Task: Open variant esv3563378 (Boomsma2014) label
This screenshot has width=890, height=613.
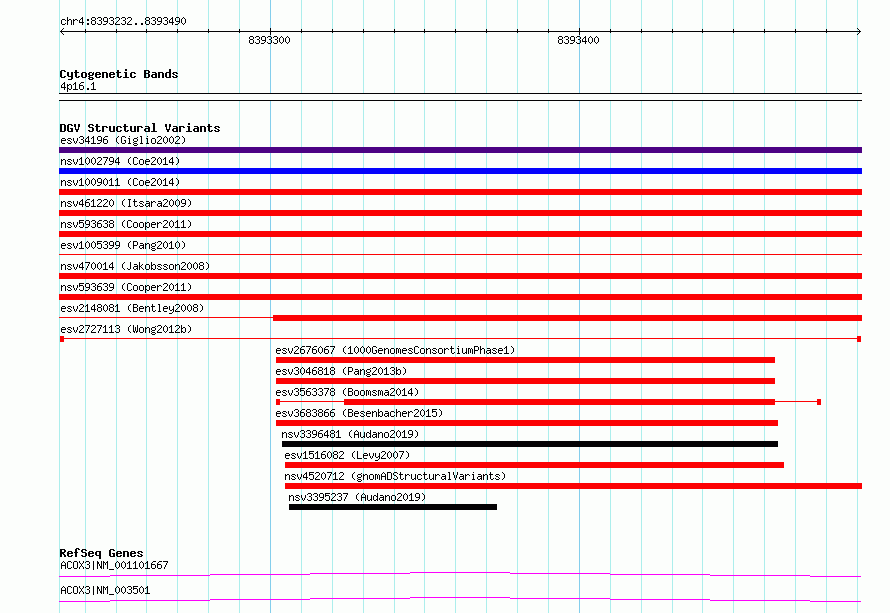Action: (347, 392)
